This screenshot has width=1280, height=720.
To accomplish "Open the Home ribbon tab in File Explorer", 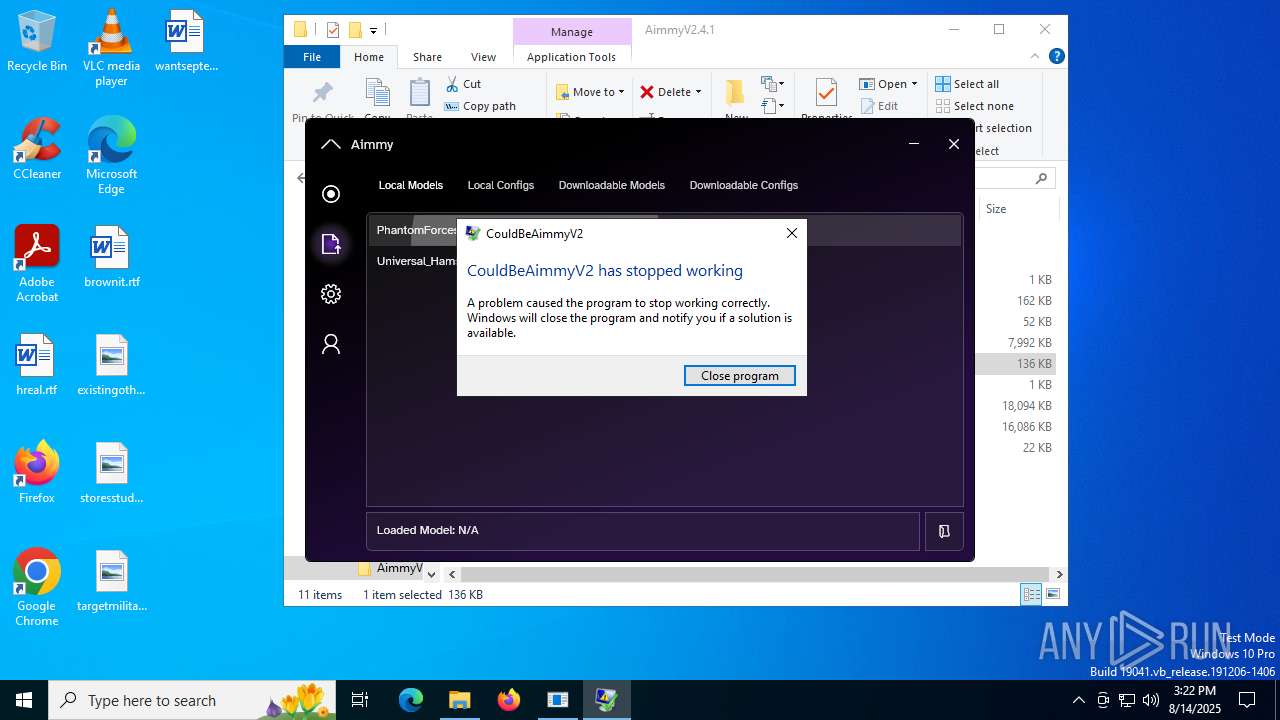I will click(x=369, y=57).
